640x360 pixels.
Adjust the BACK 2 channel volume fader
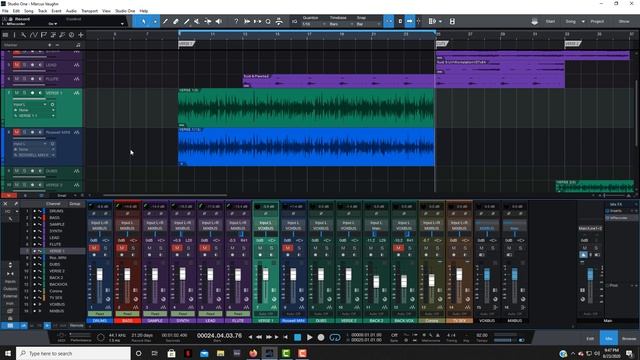tap(376, 281)
